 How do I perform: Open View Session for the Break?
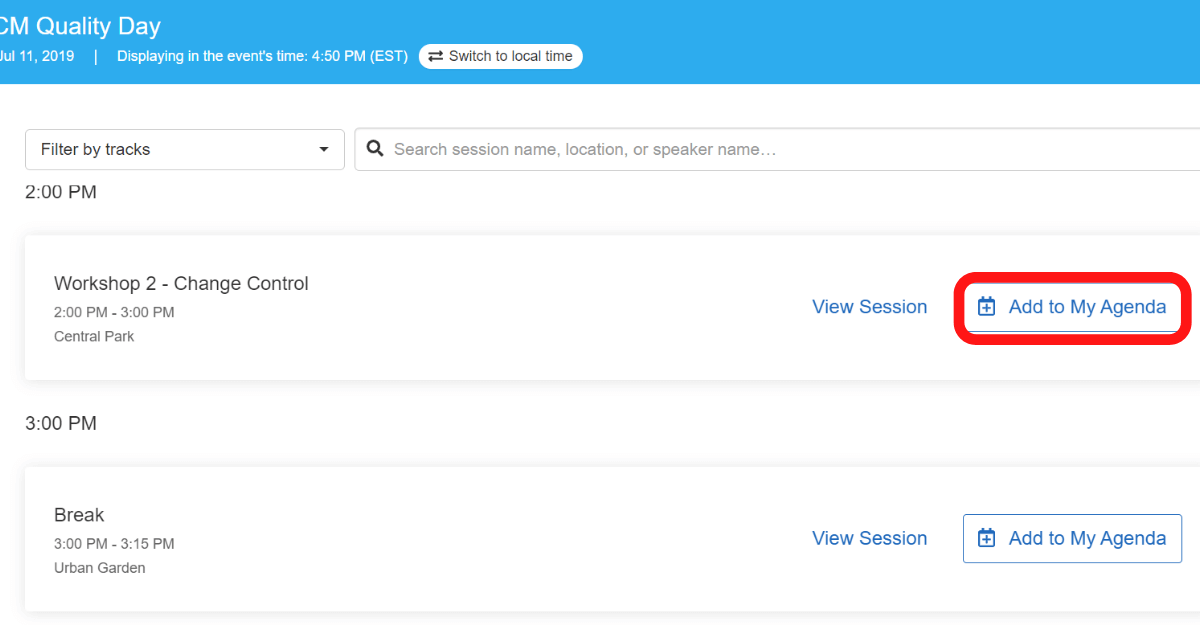pyautogui.click(x=869, y=538)
